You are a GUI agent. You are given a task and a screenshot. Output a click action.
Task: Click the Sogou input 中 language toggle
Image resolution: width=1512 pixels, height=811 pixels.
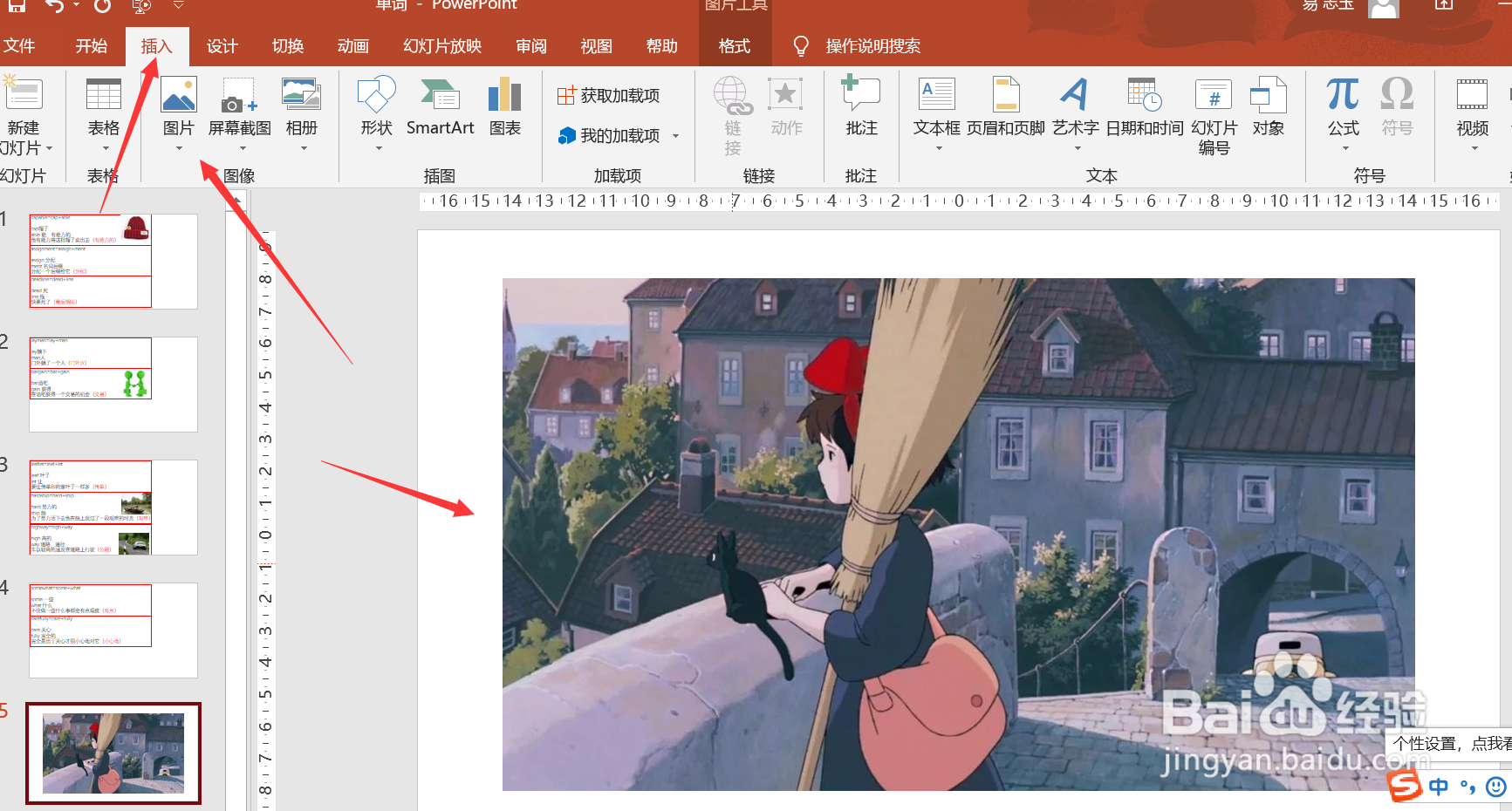1439,787
